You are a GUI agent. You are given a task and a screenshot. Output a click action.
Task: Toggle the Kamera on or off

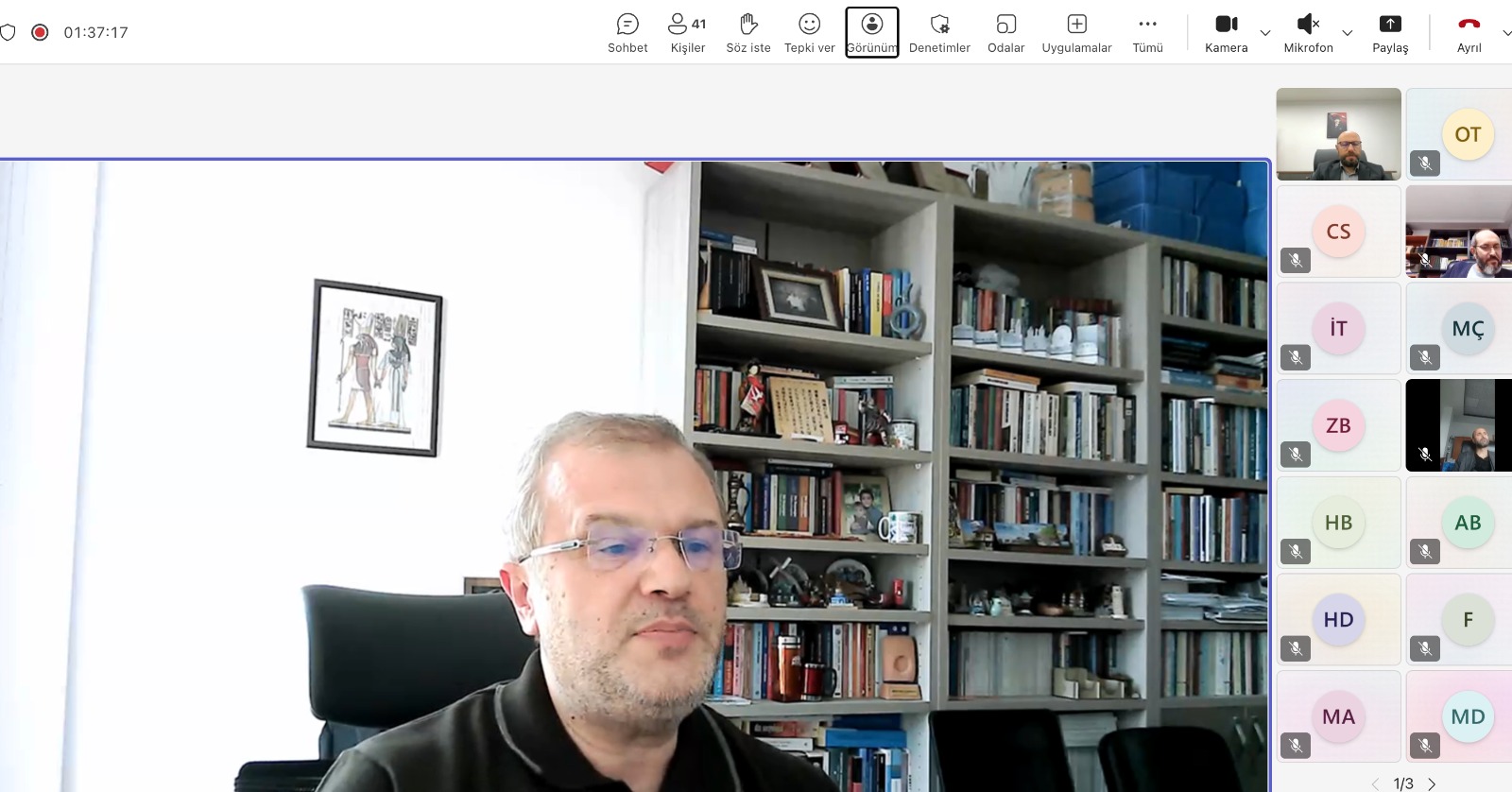(1226, 32)
